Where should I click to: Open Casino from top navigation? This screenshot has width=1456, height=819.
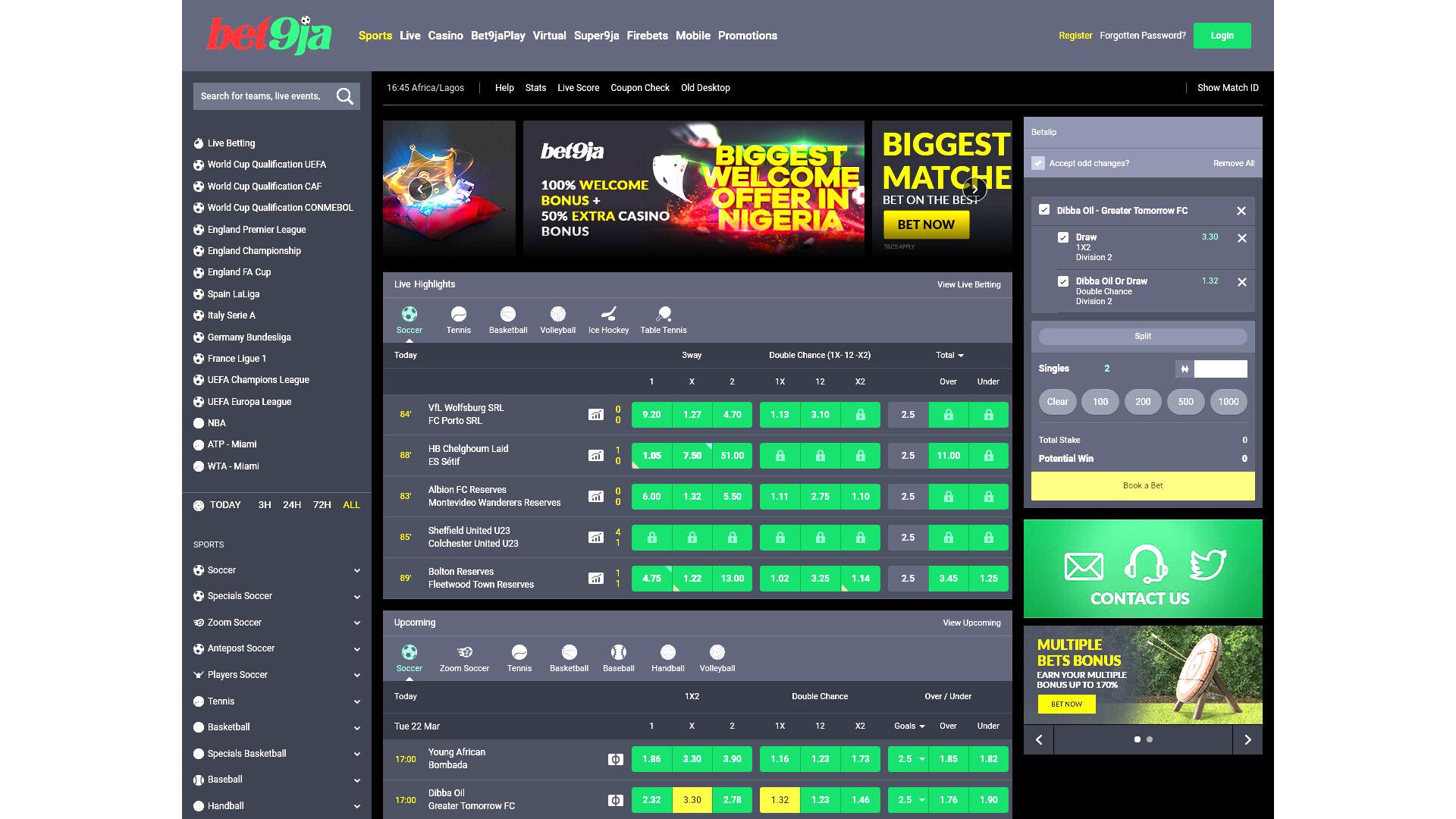click(446, 36)
